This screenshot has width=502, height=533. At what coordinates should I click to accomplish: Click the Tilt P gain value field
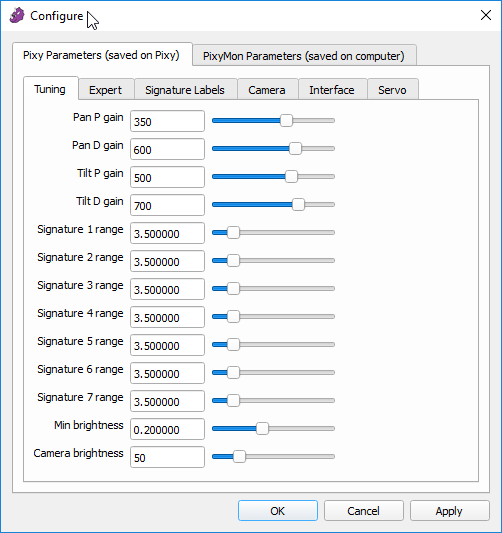167,177
